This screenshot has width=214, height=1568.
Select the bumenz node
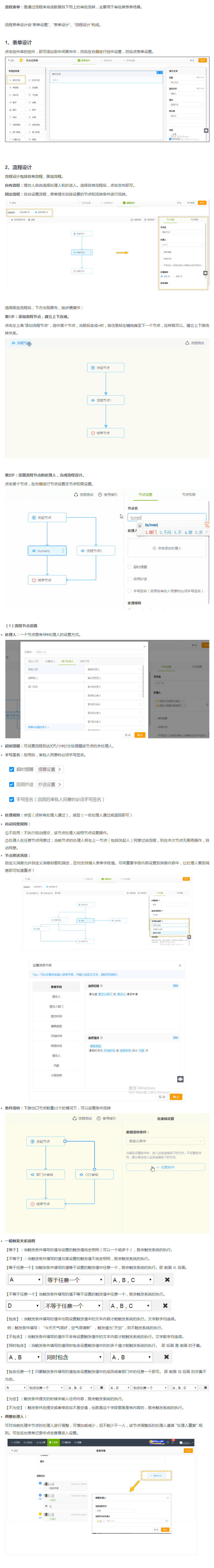pyautogui.click(x=47, y=550)
